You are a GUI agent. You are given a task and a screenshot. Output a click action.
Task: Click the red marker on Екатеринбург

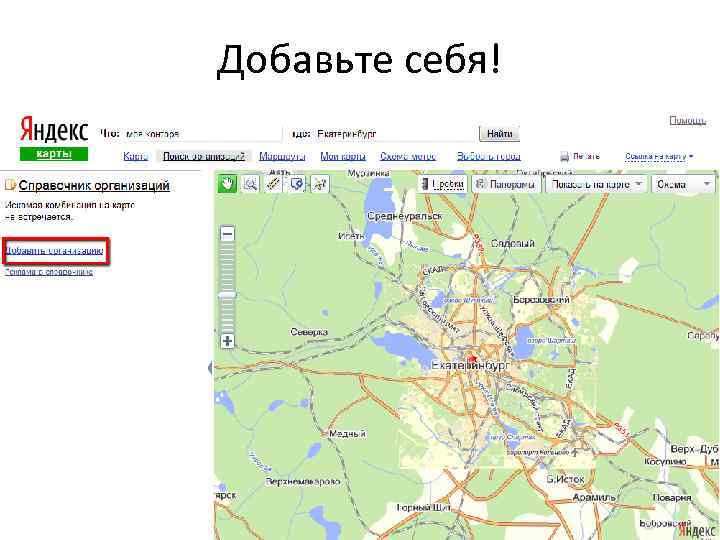[472, 358]
